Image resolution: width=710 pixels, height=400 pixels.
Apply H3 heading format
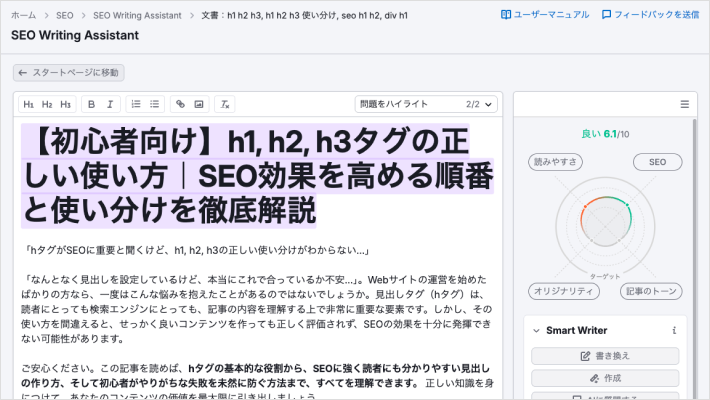coord(66,104)
